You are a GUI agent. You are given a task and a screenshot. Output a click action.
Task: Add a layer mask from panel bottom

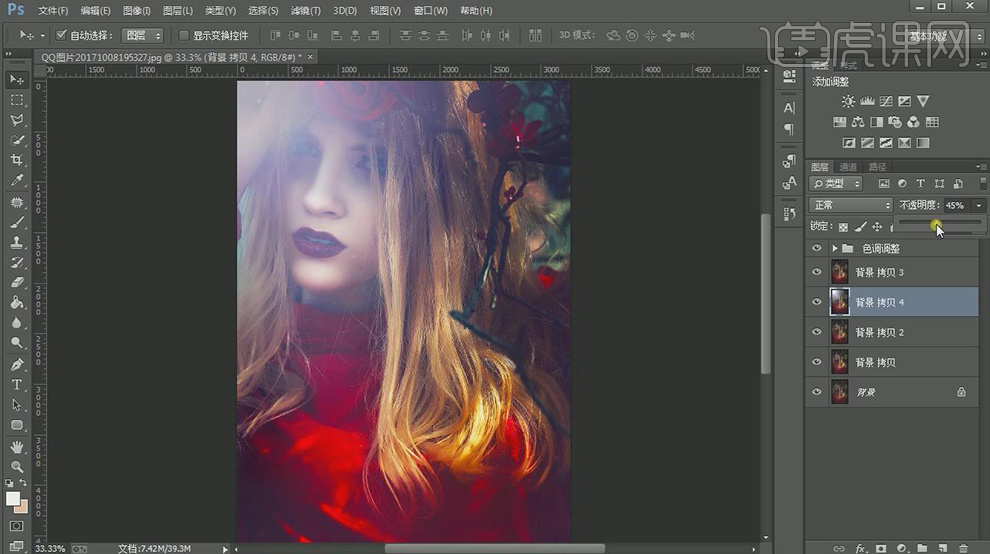pos(880,548)
